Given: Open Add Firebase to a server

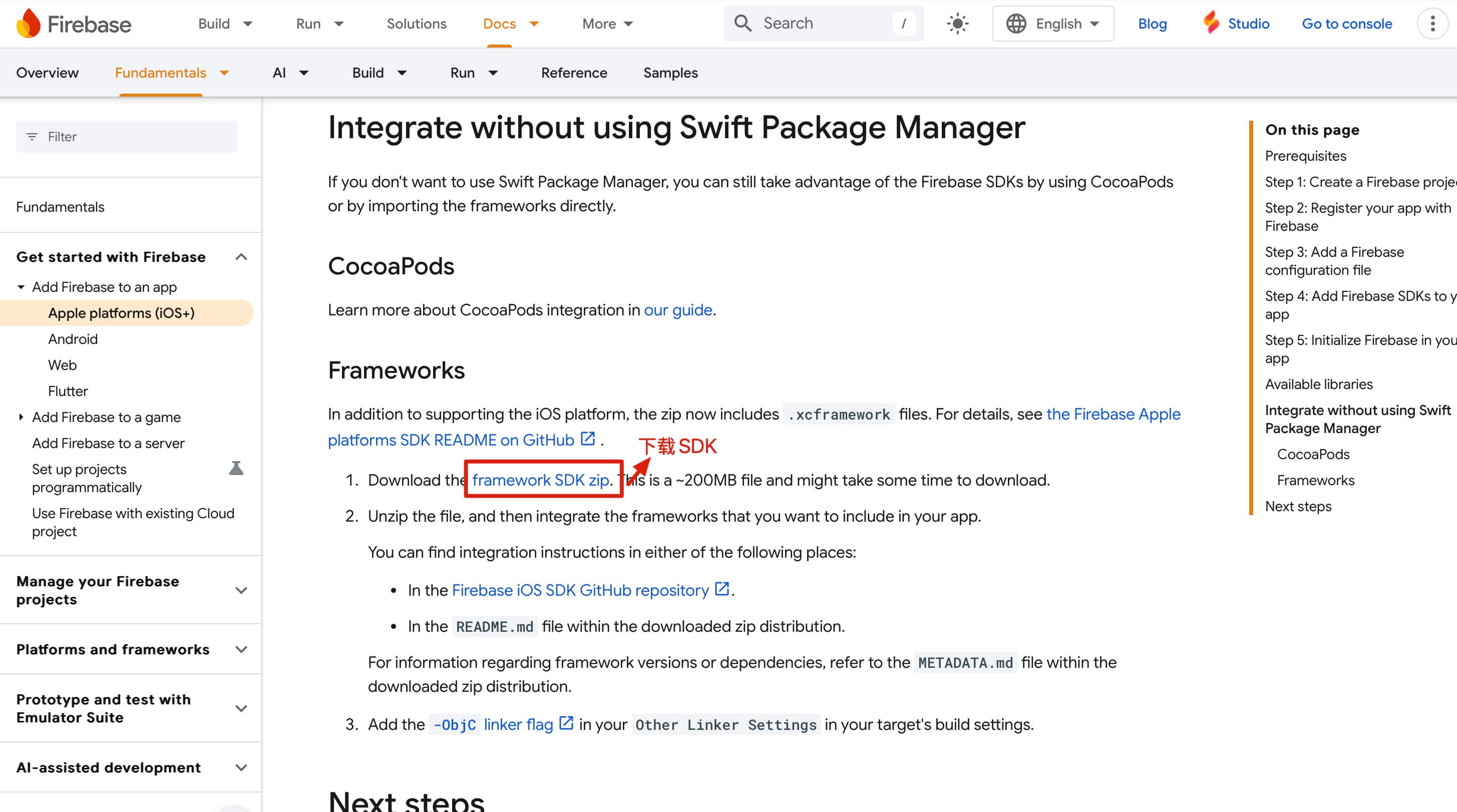Looking at the screenshot, I should pyautogui.click(x=108, y=443).
